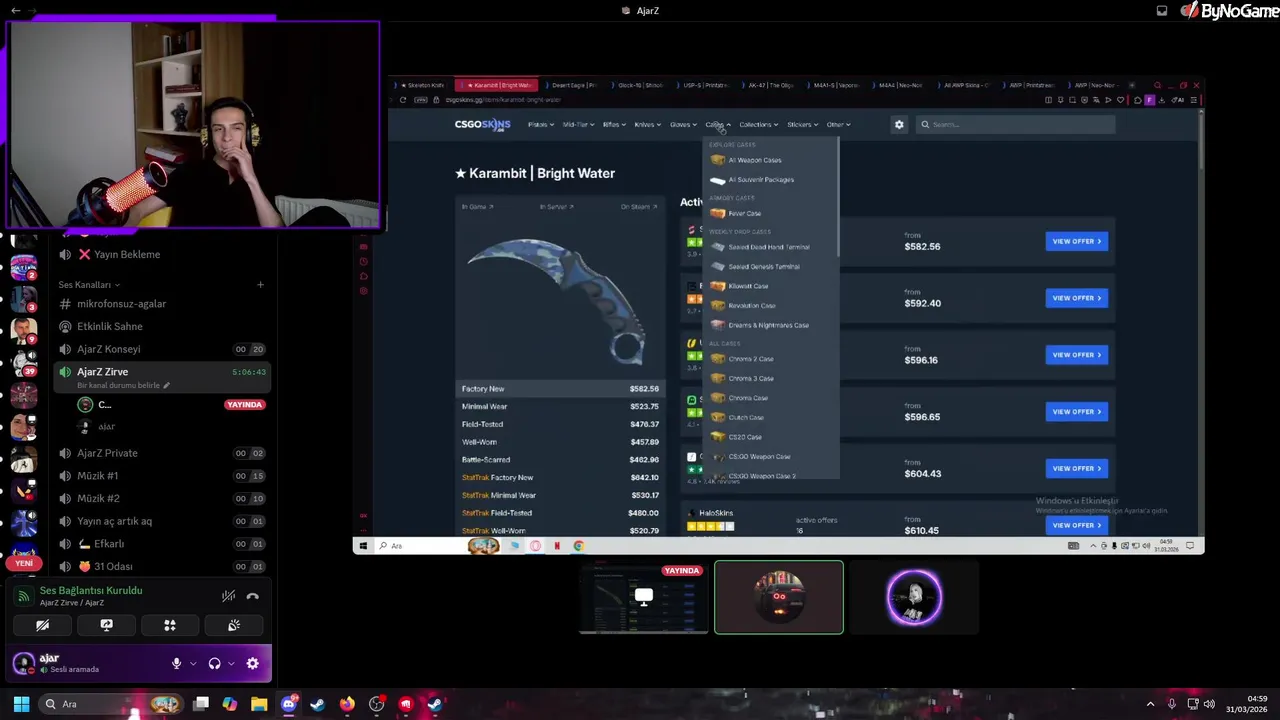Select StatTrak Factory New price row
This screenshot has height=720, width=1280.
(560, 477)
